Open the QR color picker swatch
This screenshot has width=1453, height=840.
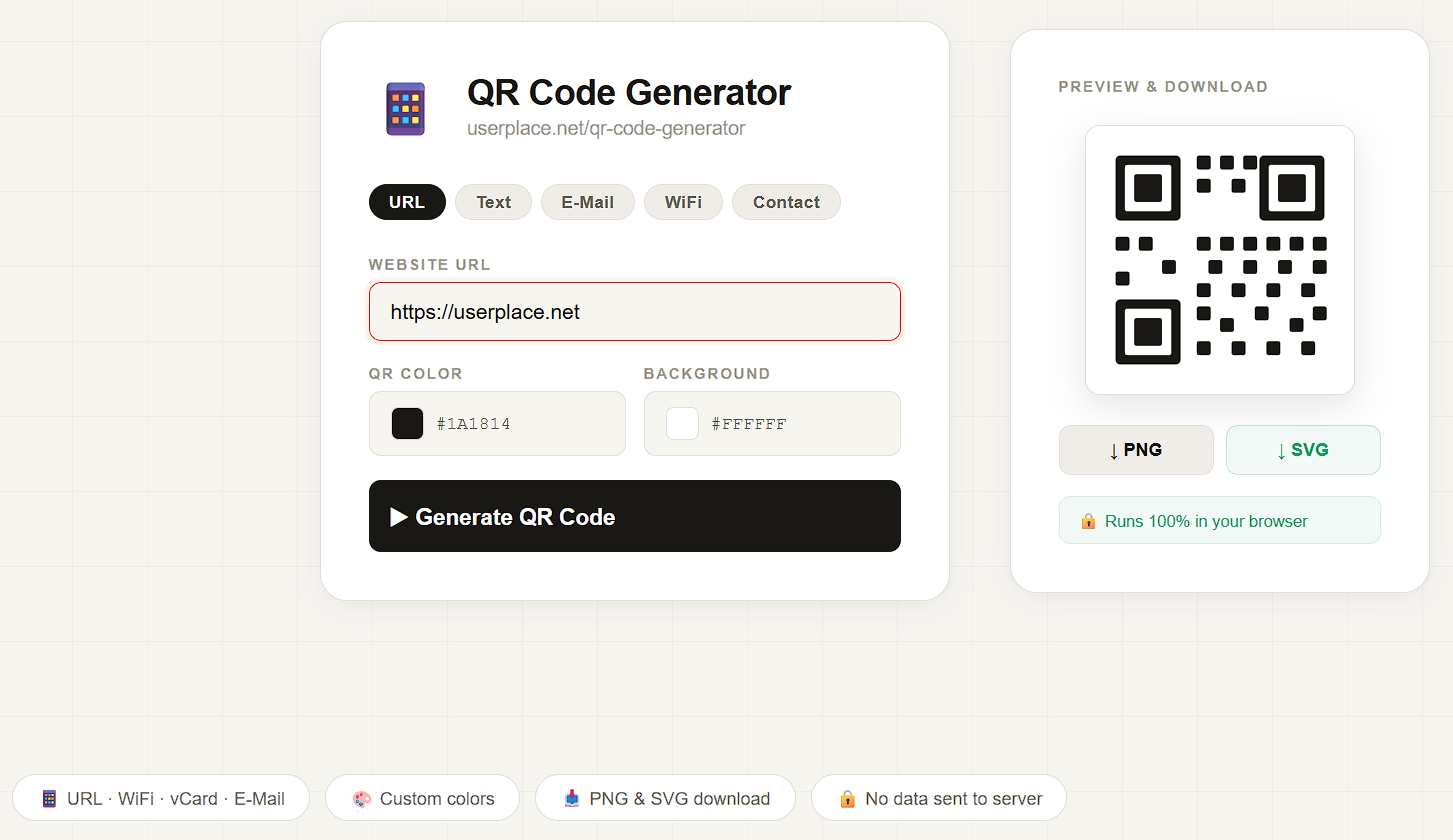tap(407, 423)
